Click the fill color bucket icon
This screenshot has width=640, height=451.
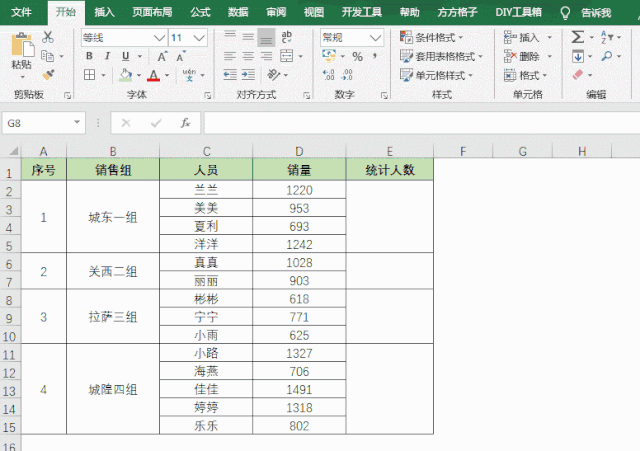(x=125, y=75)
